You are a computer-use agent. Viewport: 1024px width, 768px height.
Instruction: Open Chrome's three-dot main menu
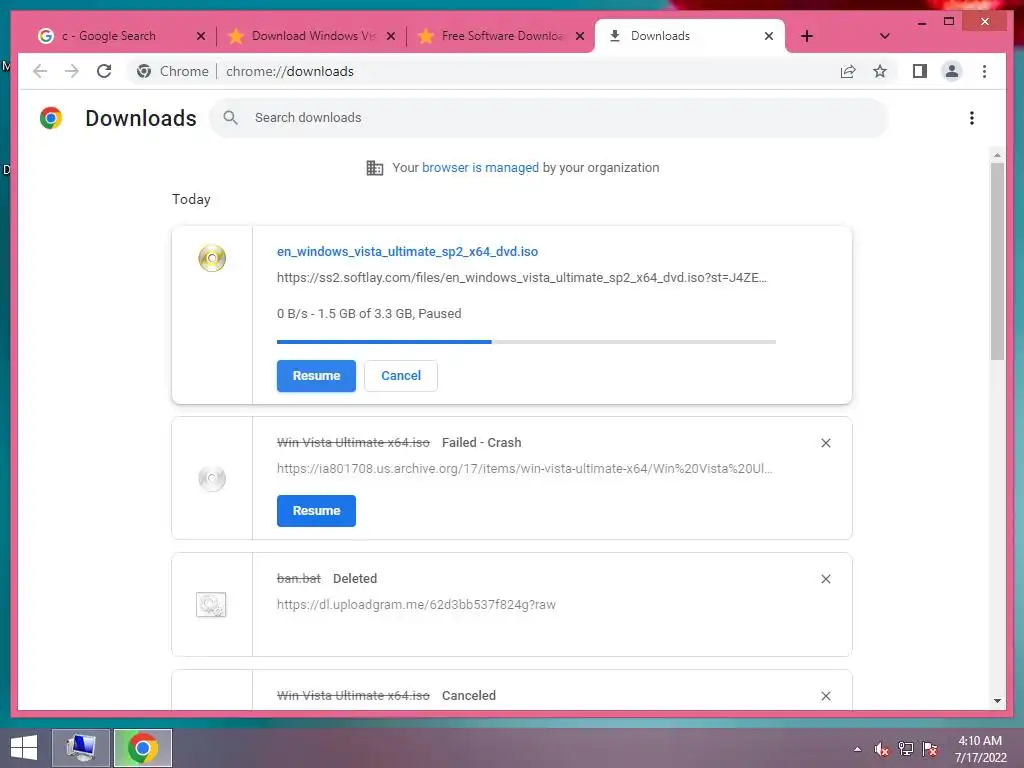pos(984,71)
